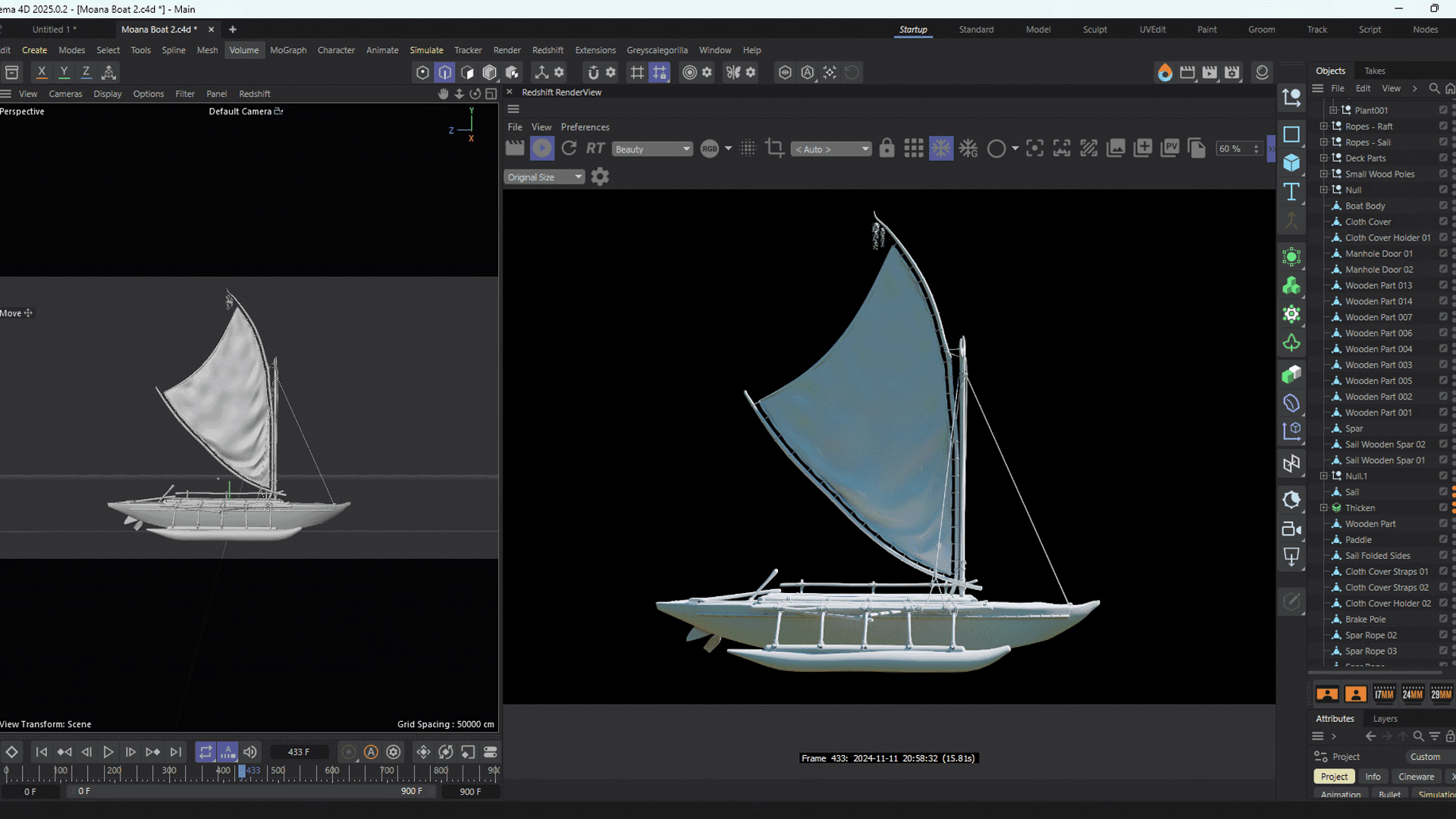Start IPR in Redshift RenderView
This screenshot has width=1456, height=819.
point(541,149)
